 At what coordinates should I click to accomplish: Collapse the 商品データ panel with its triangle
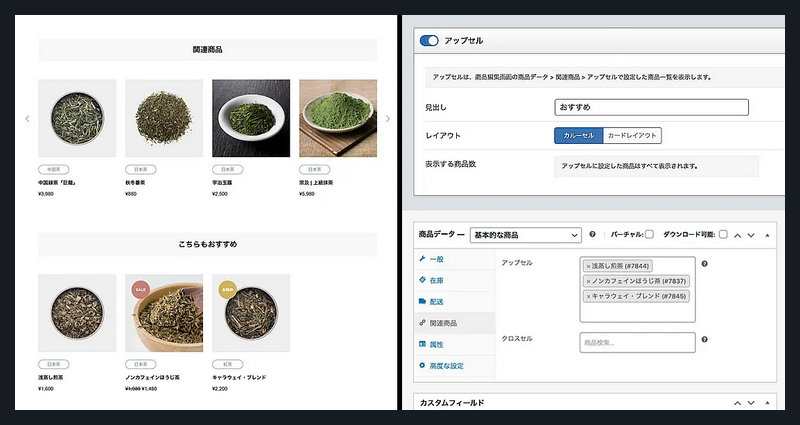[x=767, y=235]
